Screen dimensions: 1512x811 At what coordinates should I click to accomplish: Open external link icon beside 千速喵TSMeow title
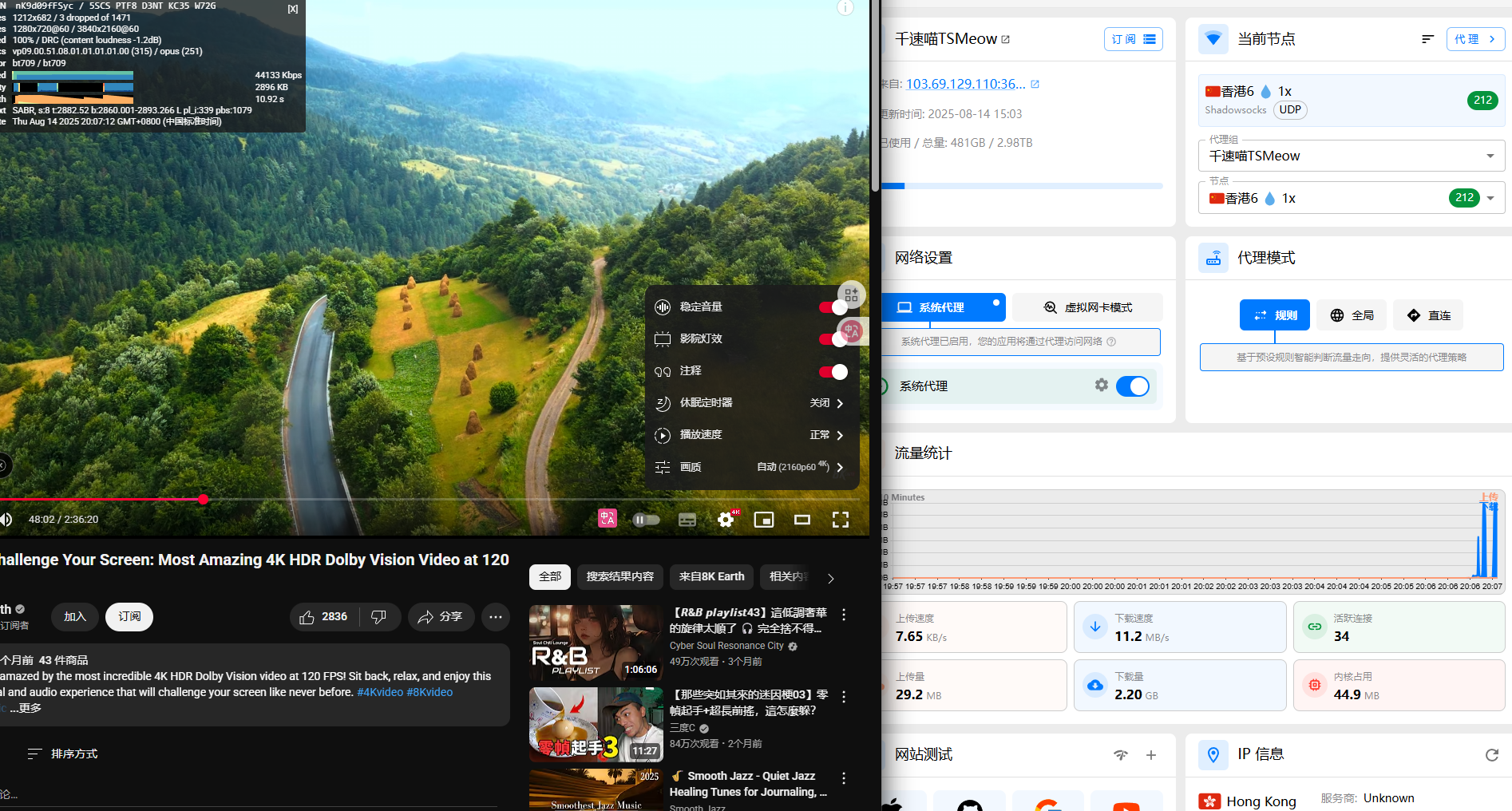coord(1005,39)
